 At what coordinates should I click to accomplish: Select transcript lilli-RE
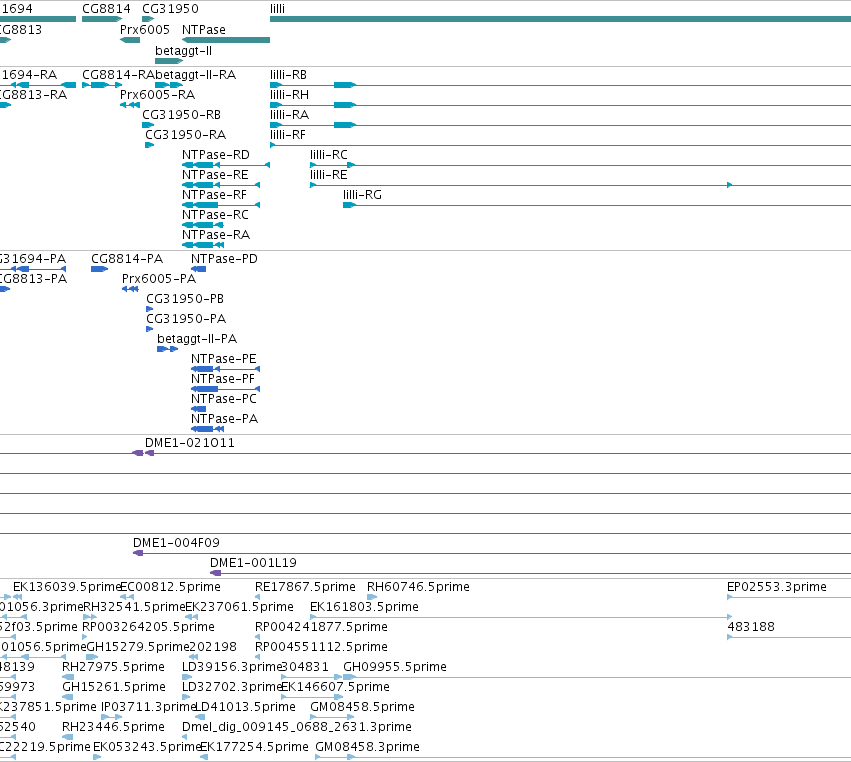coord(329,175)
